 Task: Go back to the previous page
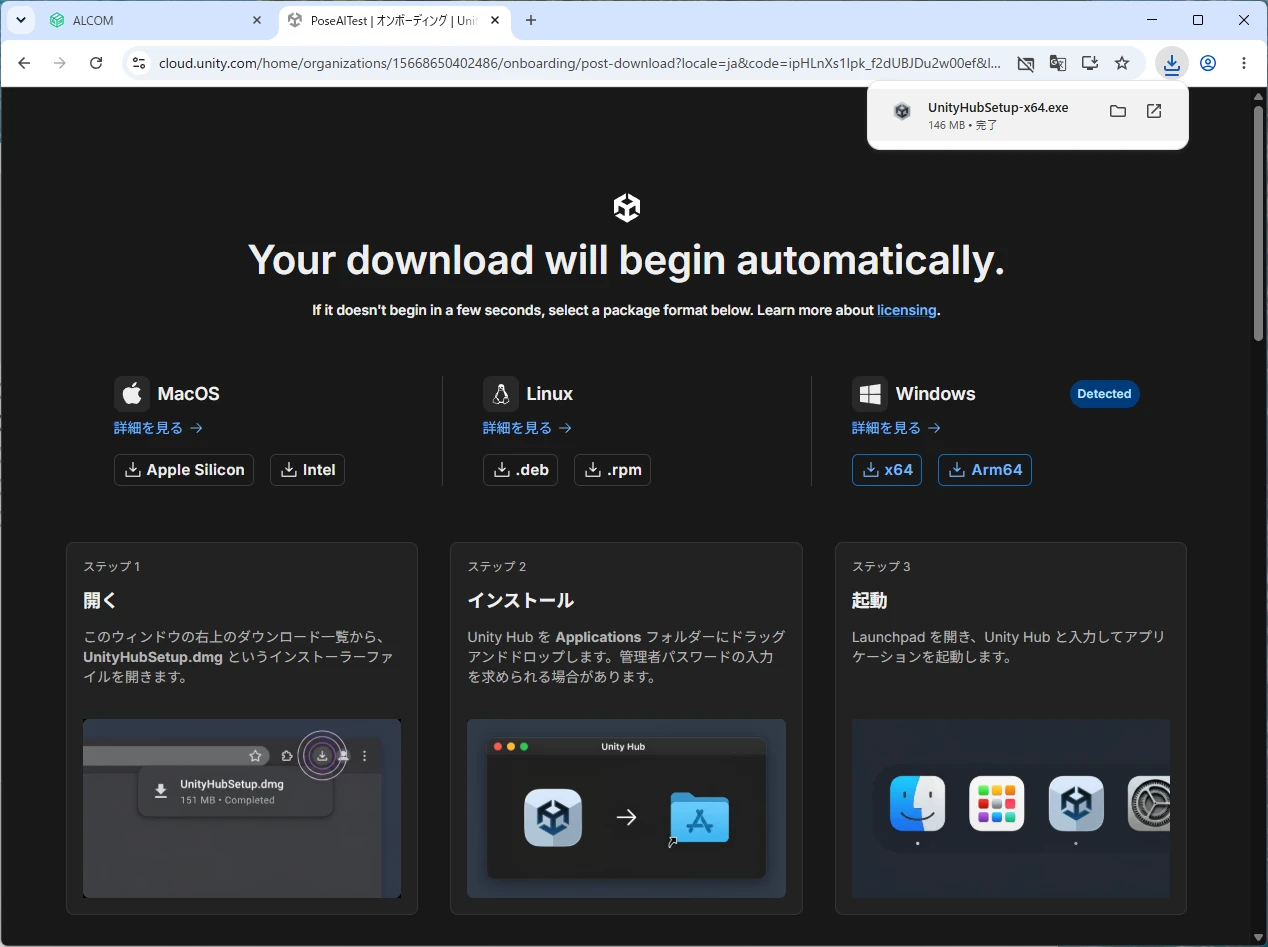click(24, 63)
